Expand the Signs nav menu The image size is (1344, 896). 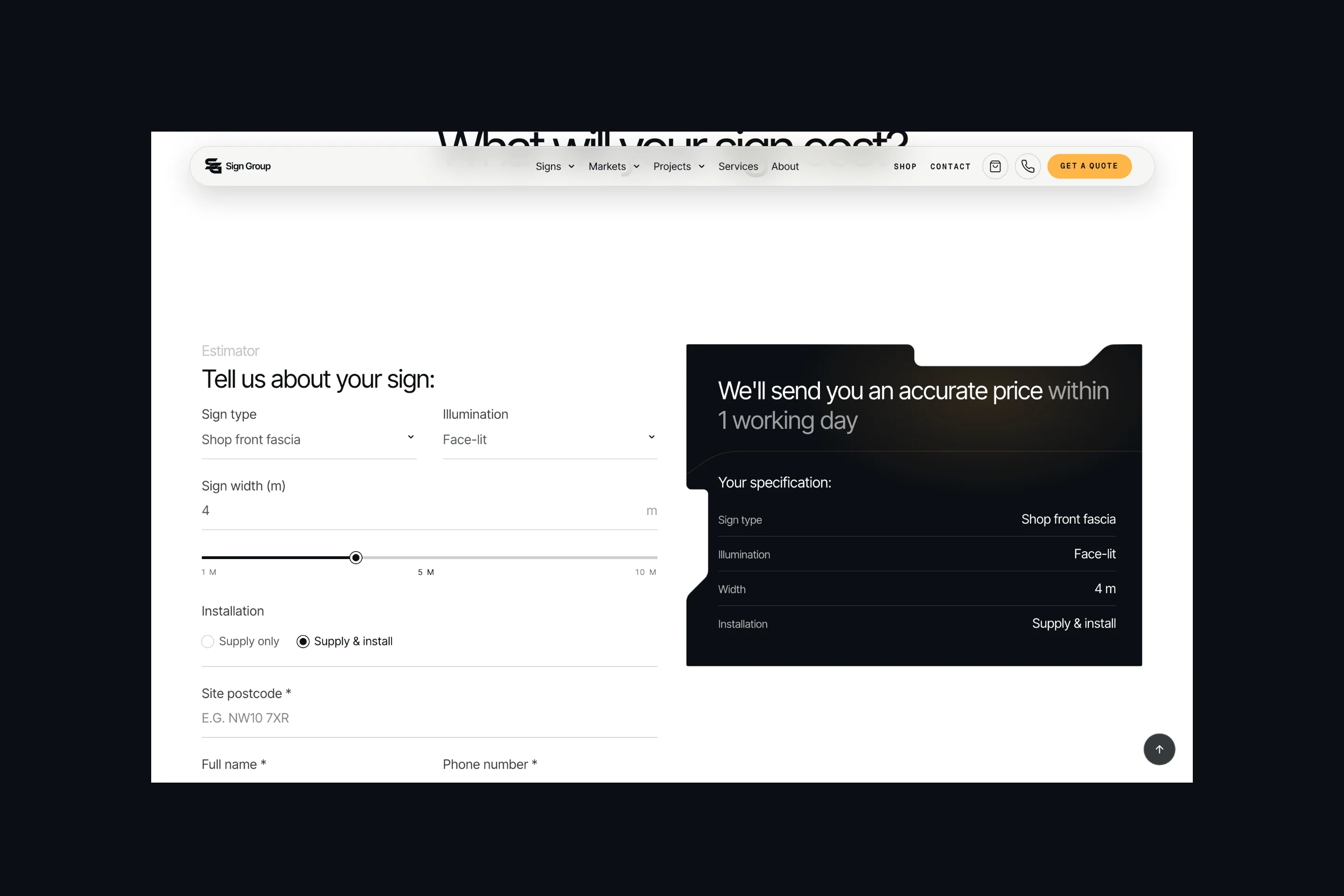554,166
